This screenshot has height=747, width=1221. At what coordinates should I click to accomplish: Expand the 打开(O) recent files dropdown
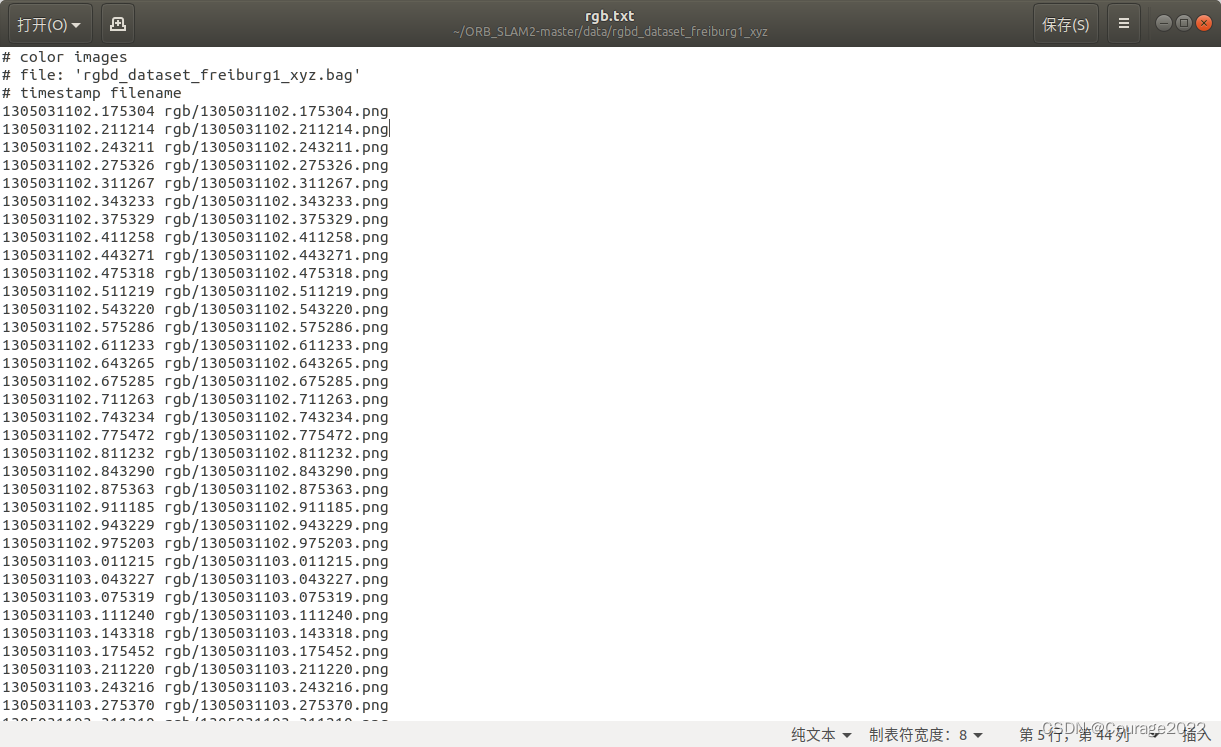[x=49, y=23]
